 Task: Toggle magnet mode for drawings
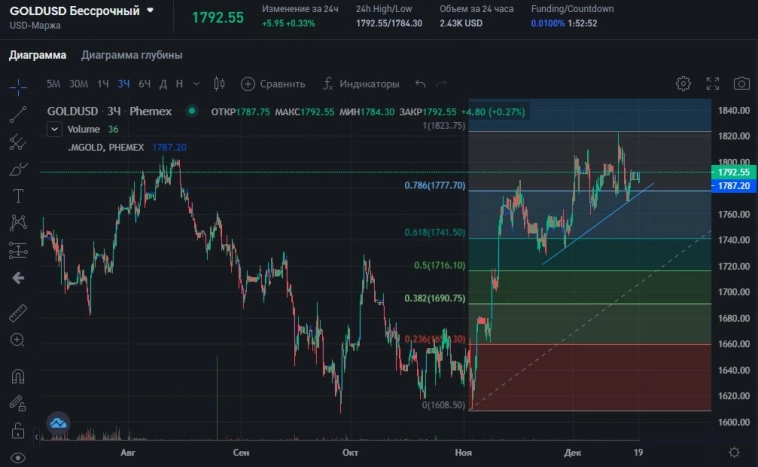[x=18, y=377]
